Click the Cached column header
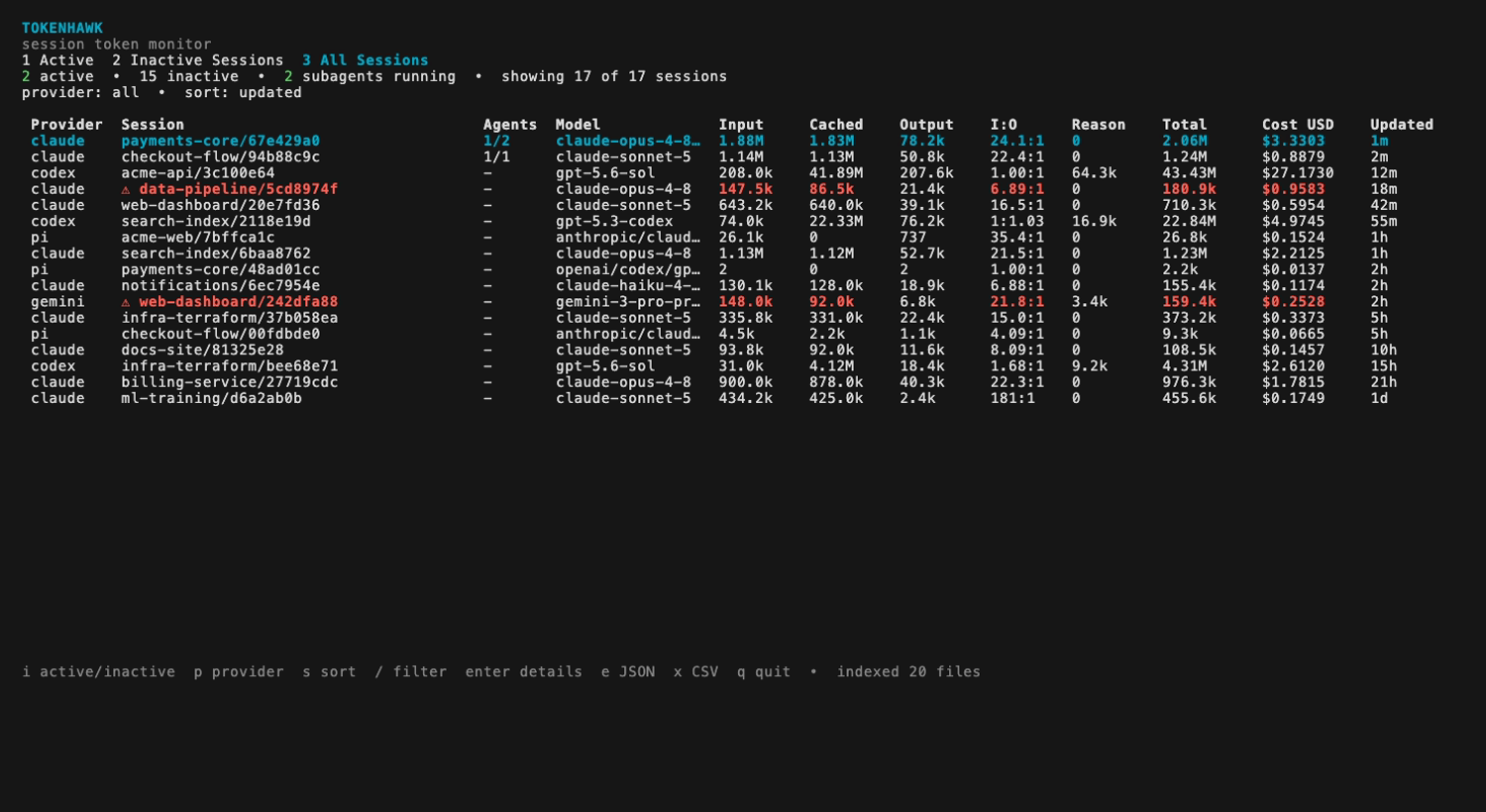Image resolution: width=1486 pixels, height=812 pixels. tap(836, 125)
